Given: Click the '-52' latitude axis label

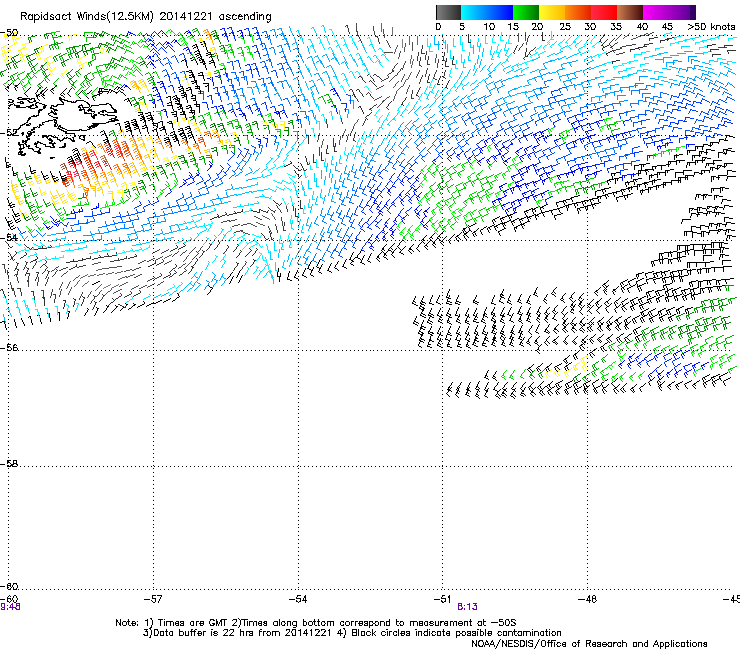Looking at the screenshot, I should point(9,134).
